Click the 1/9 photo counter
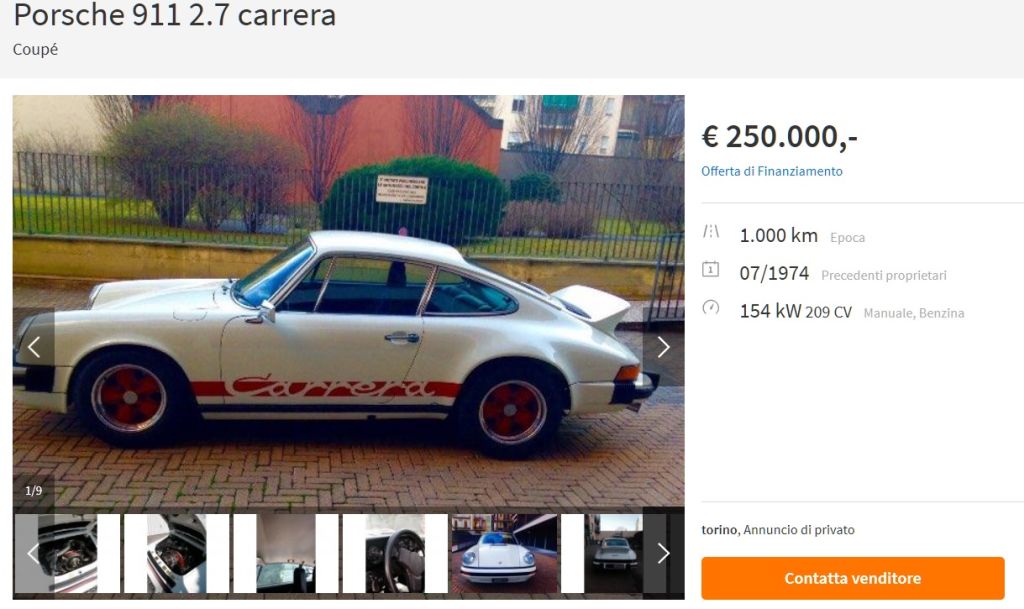The height and width of the screenshot is (609, 1024). [x=33, y=491]
